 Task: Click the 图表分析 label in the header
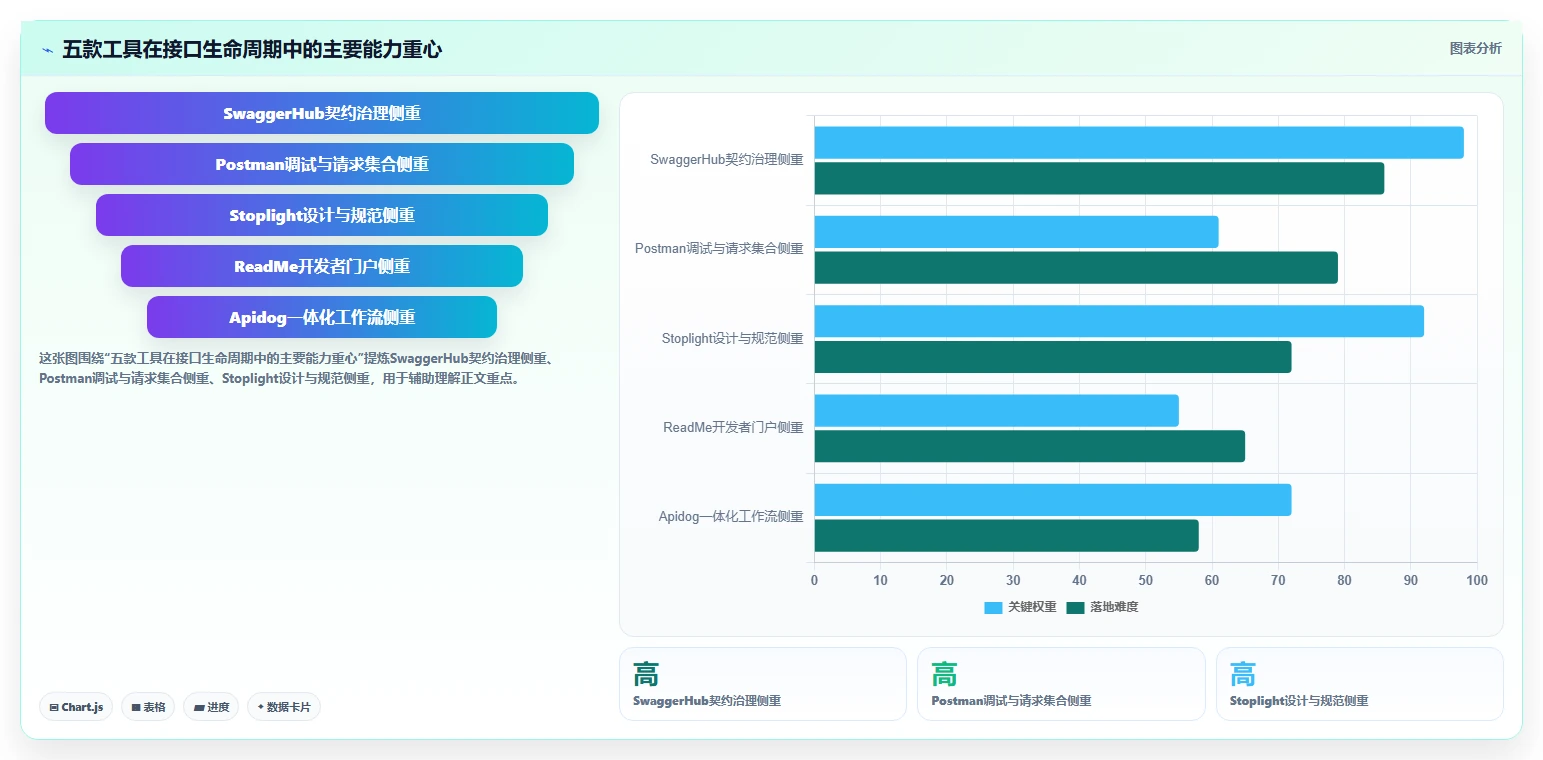click(x=1475, y=48)
